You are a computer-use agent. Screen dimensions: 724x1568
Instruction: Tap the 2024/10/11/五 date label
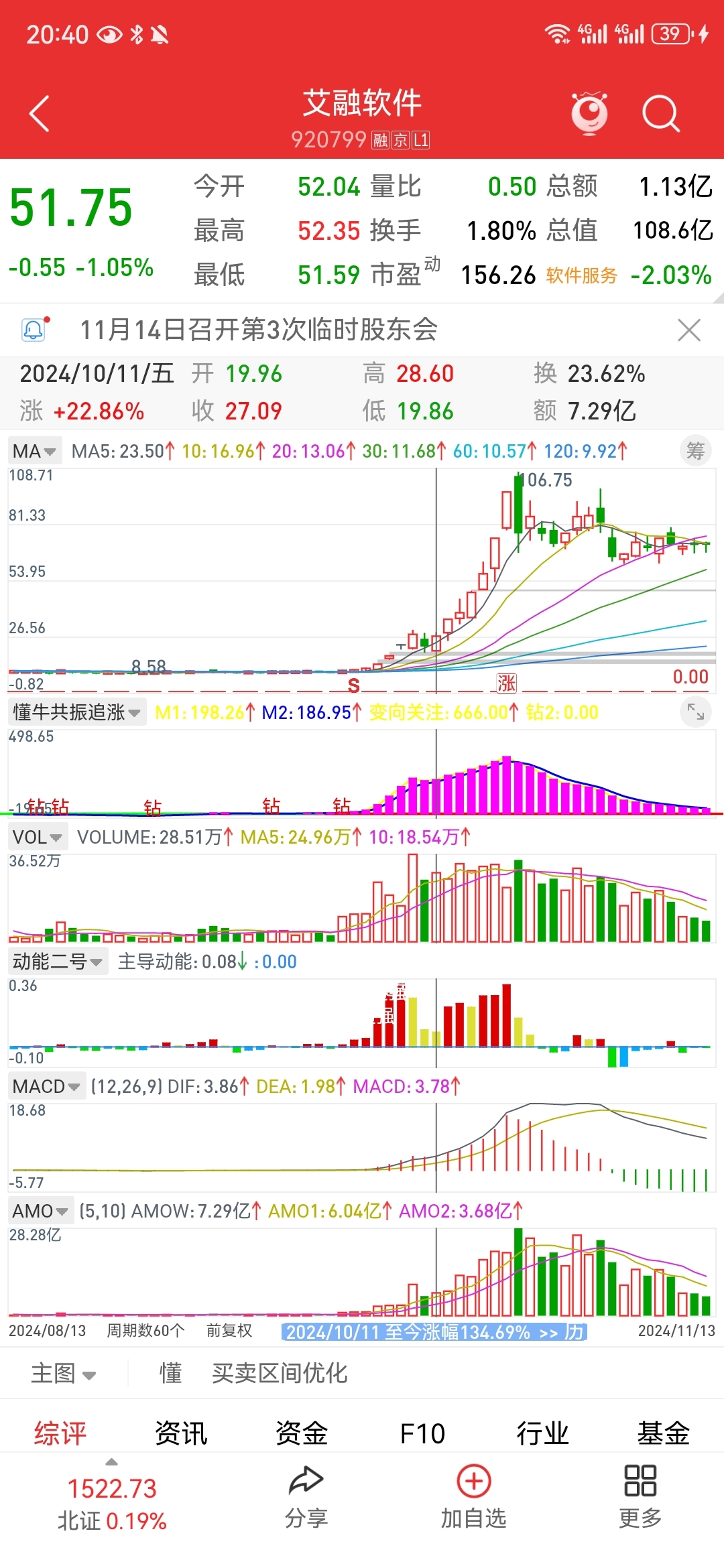tap(97, 373)
